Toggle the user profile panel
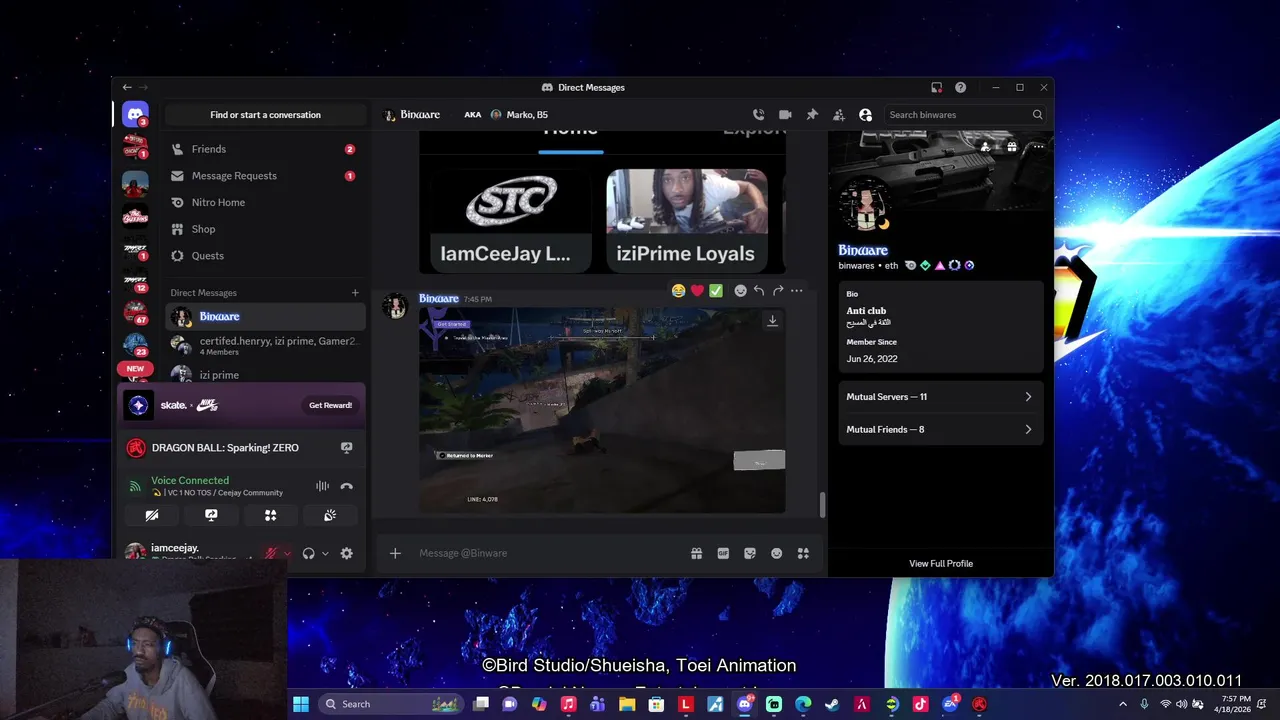 (x=866, y=115)
